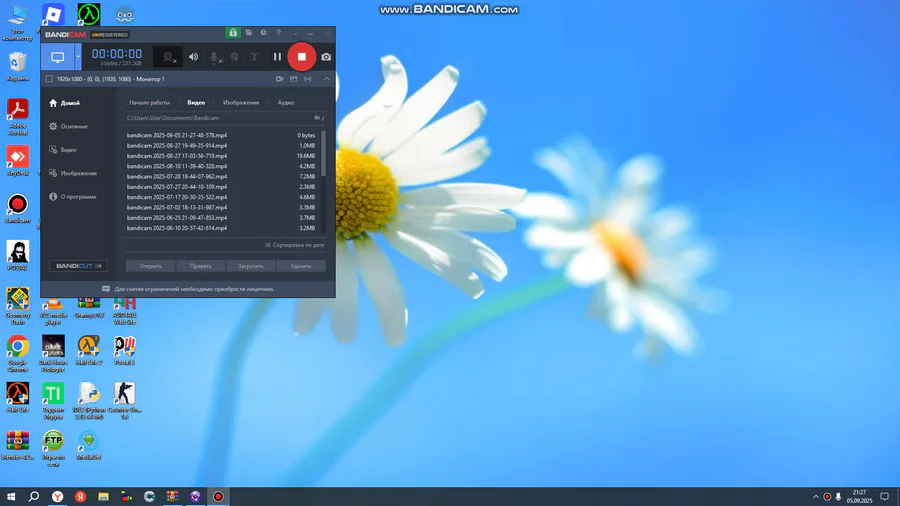Select the Корзина recycle bin icon
The width and height of the screenshot is (900, 506).
click(18, 67)
